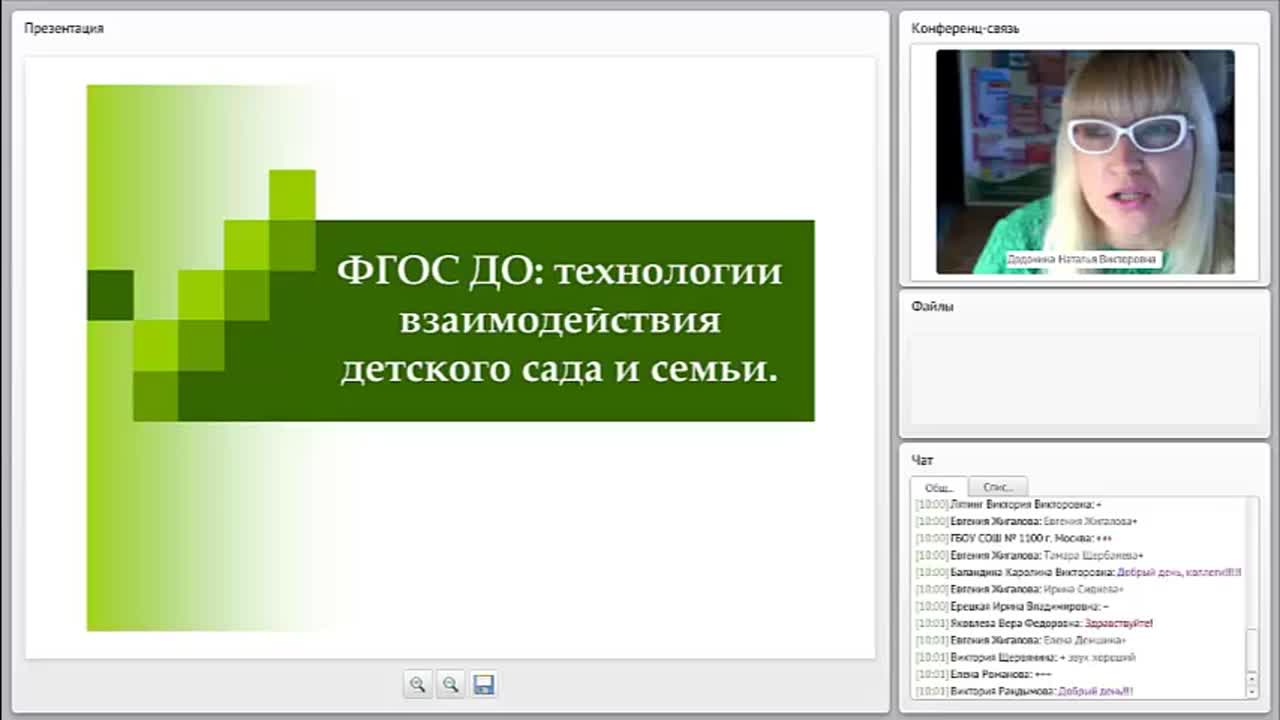The width and height of the screenshot is (1280, 720).
Task: Open the 'Спис...' tab in the chat
Action: [x=998, y=487]
